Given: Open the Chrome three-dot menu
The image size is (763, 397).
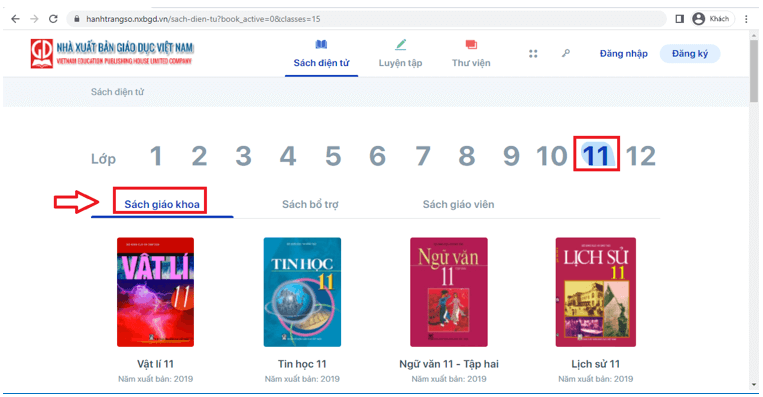Looking at the screenshot, I should 746,19.
